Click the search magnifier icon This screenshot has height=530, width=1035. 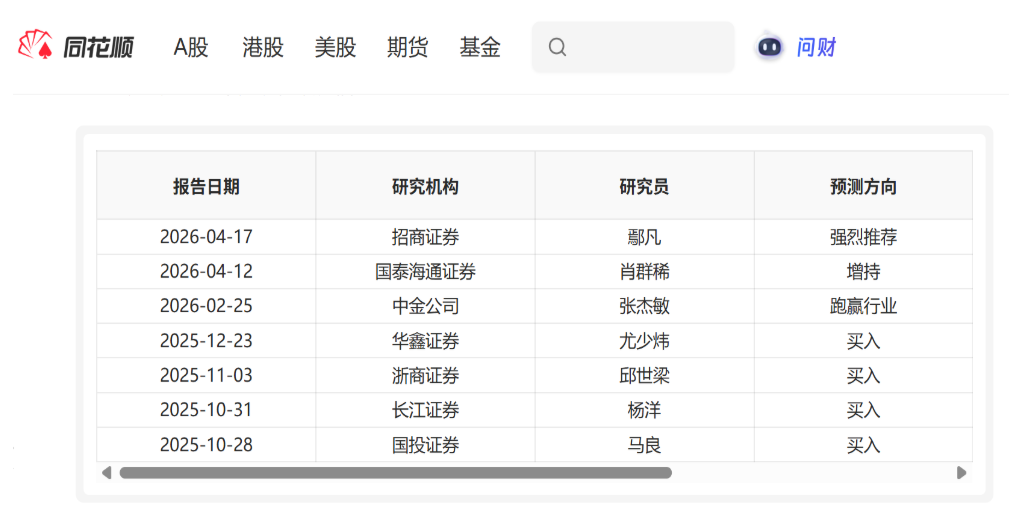(x=558, y=47)
